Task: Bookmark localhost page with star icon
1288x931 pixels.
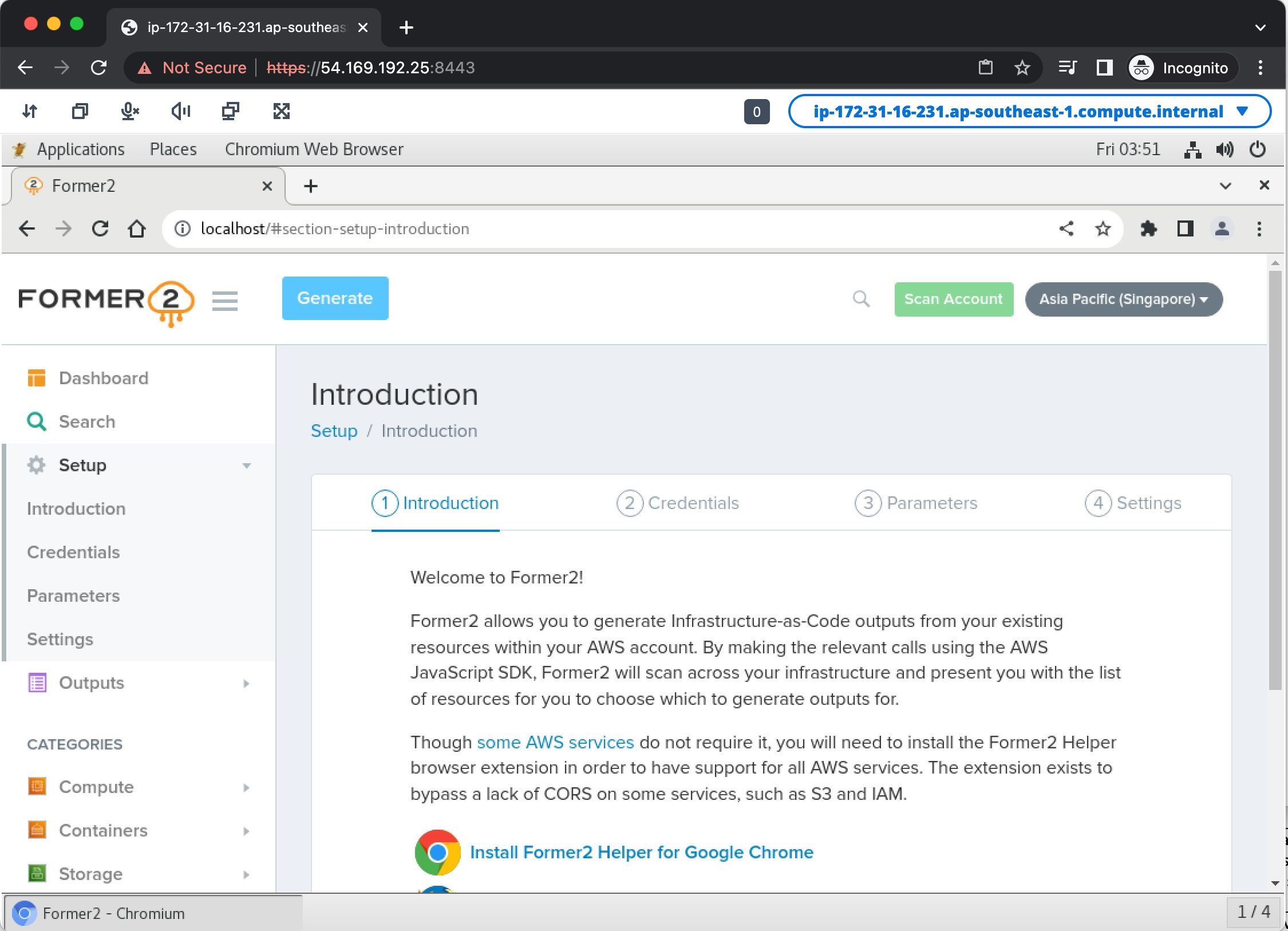Action: (x=1103, y=229)
